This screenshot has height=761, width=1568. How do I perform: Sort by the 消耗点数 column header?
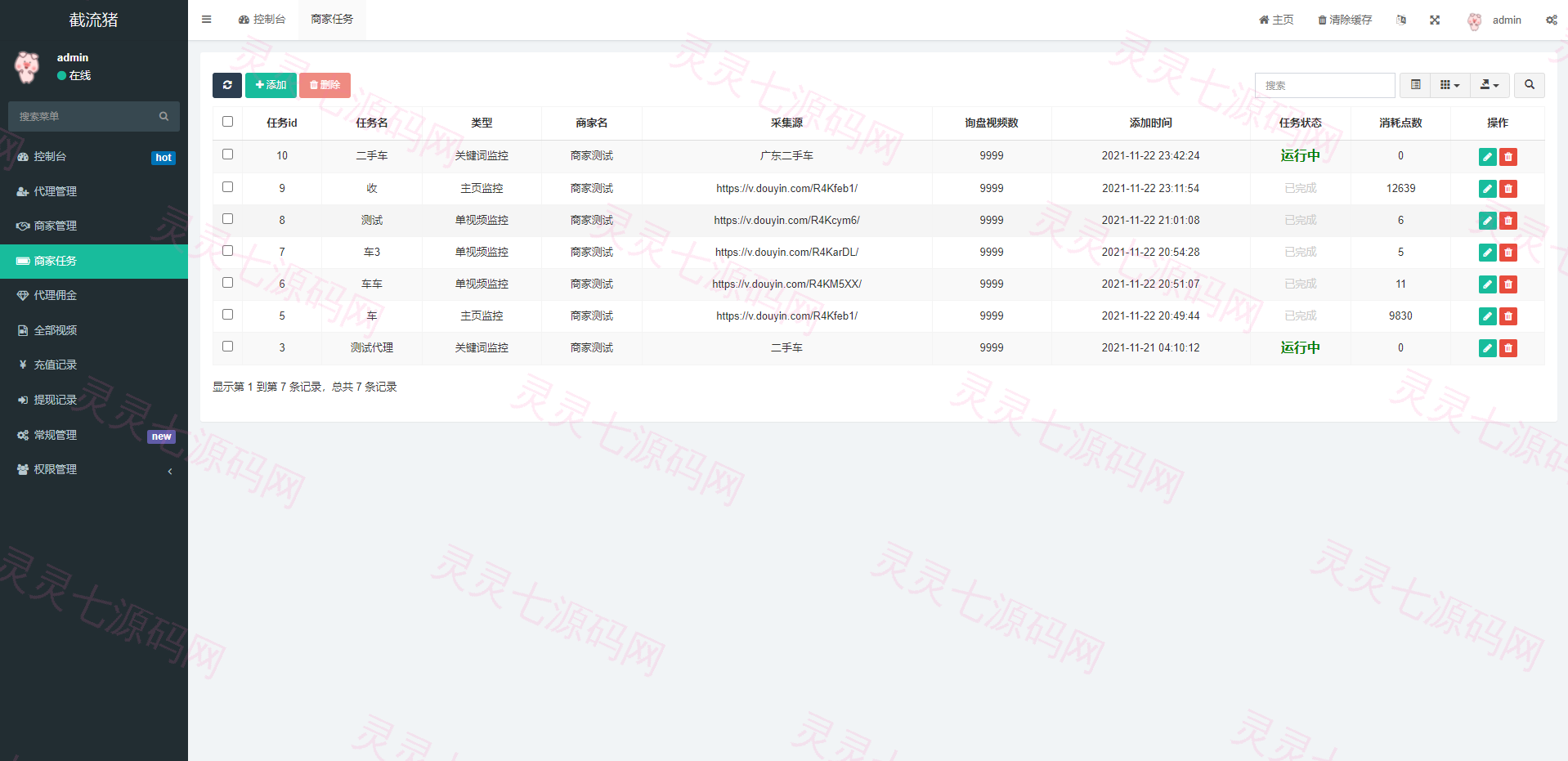coord(1400,123)
